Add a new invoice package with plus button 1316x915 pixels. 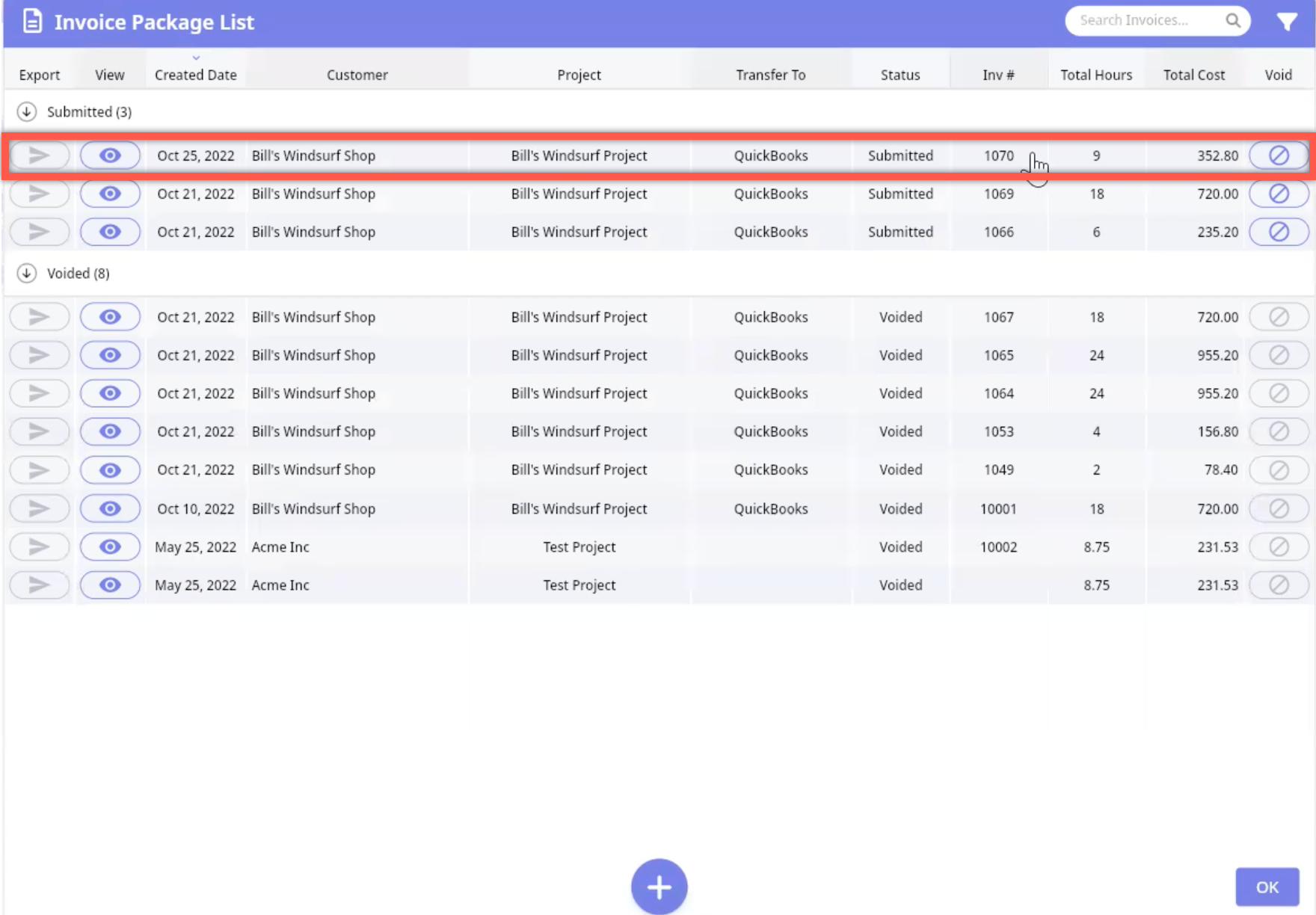pos(659,887)
